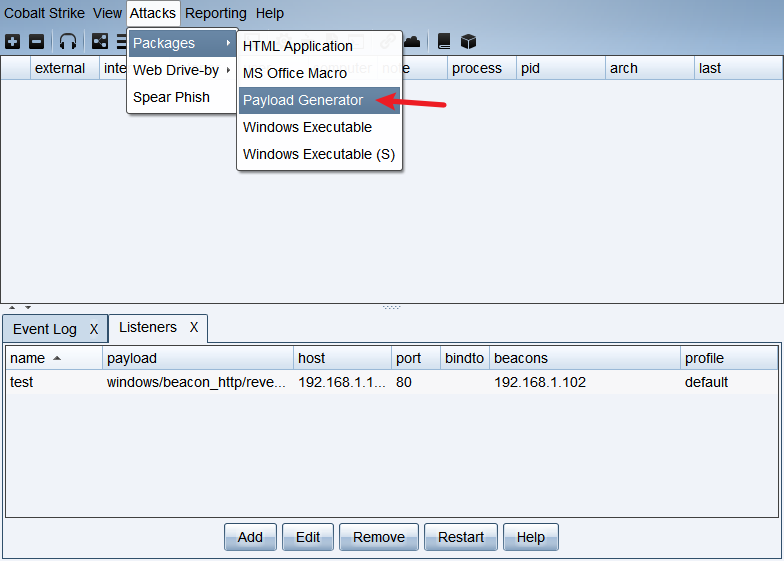Switch to pivot graph view icon
Screen dimensions: 784x561
pyautogui.click(x=100, y=42)
